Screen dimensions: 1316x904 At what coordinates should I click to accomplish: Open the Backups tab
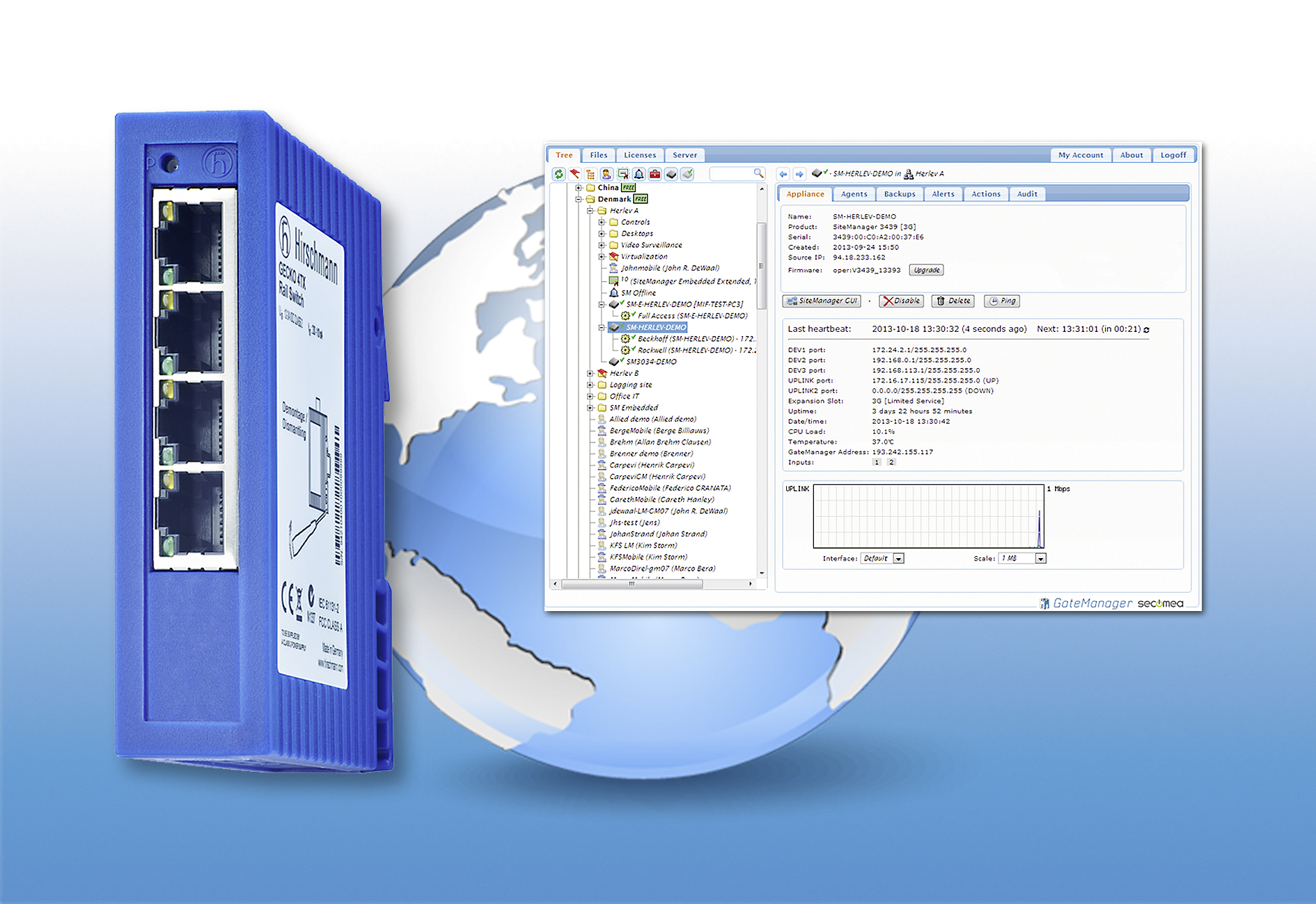coord(900,194)
